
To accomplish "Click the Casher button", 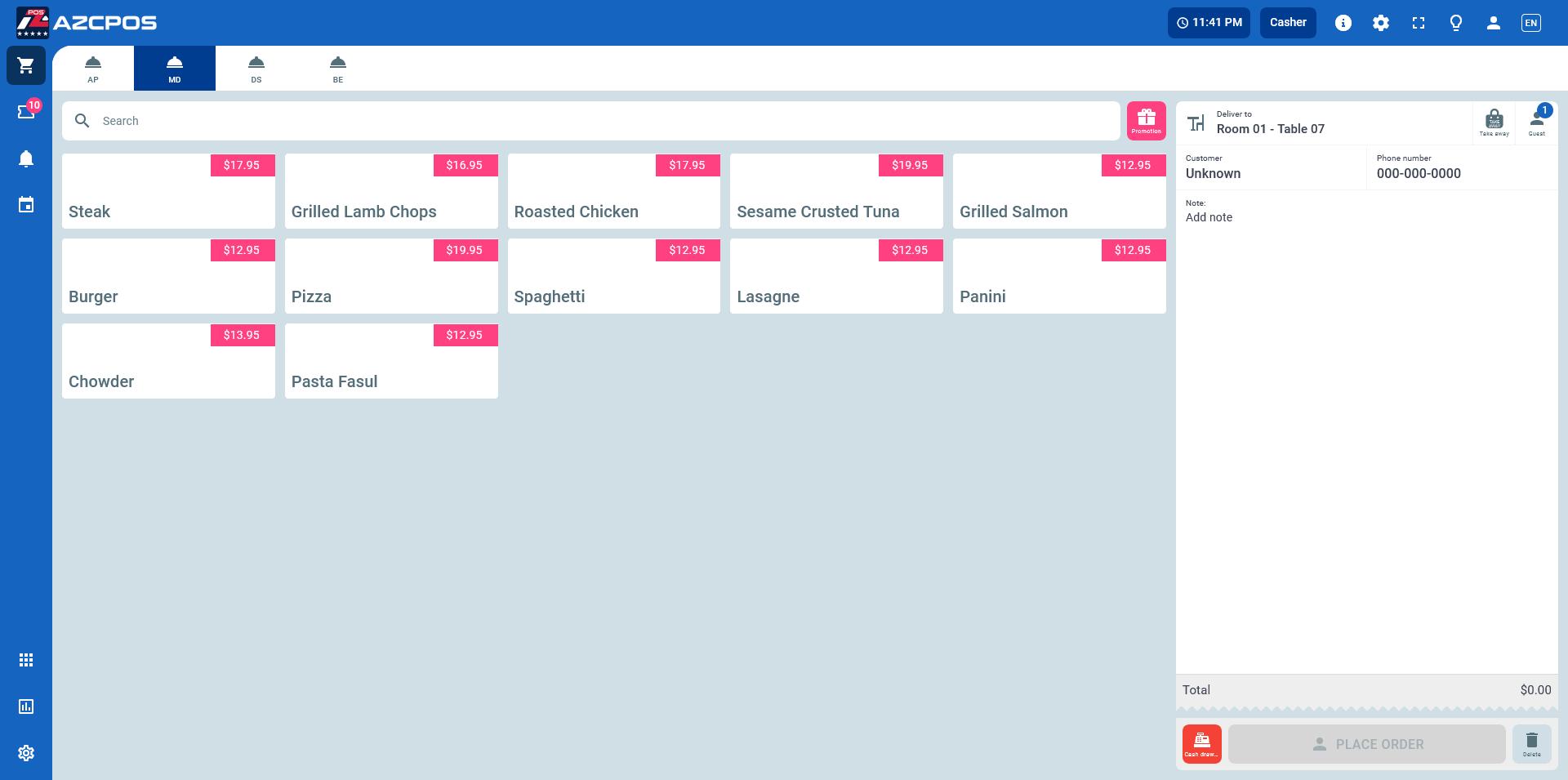I will 1288,23.
